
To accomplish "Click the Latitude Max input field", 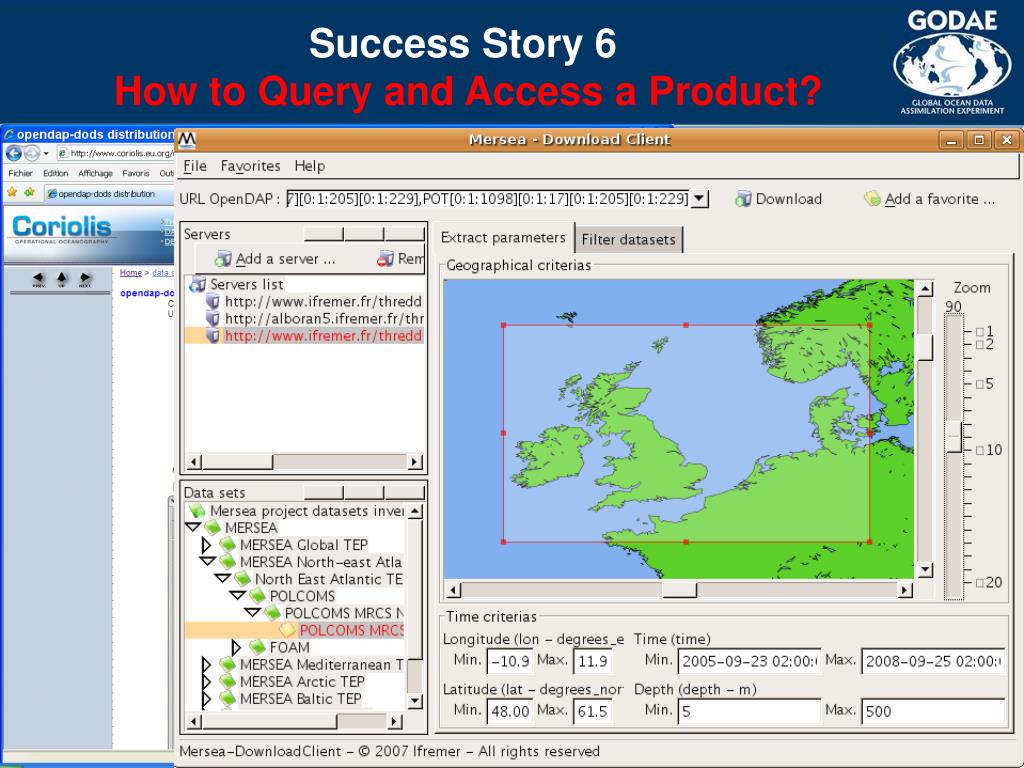I will (x=593, y=711).
